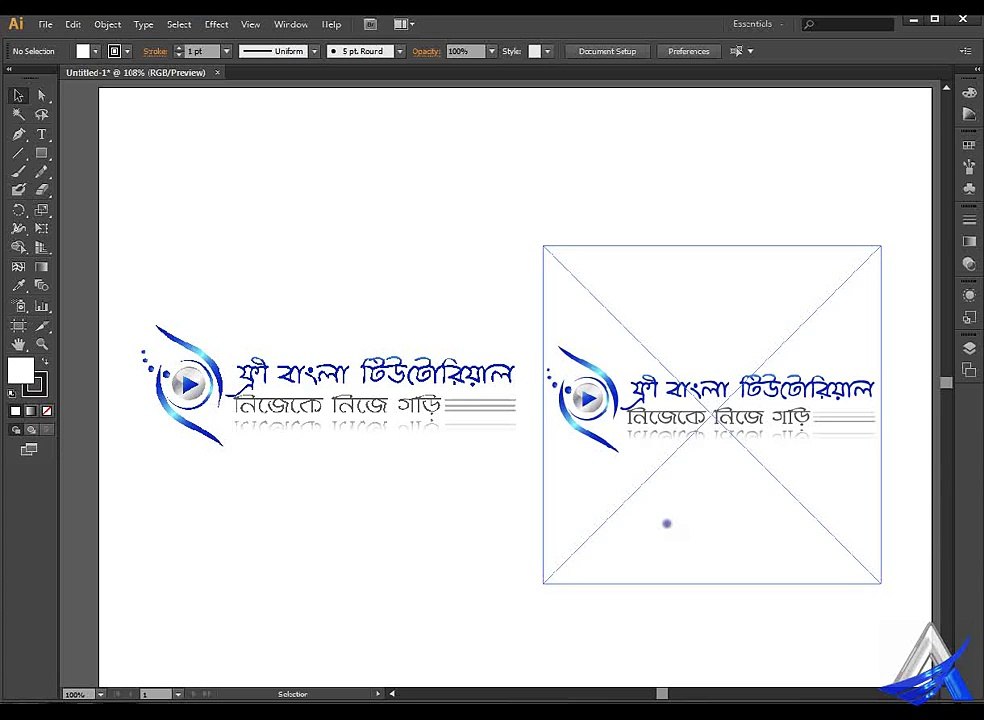This screenshot has height=720, width=984.
Task: Open the Object menu
Action: point(107,24)
